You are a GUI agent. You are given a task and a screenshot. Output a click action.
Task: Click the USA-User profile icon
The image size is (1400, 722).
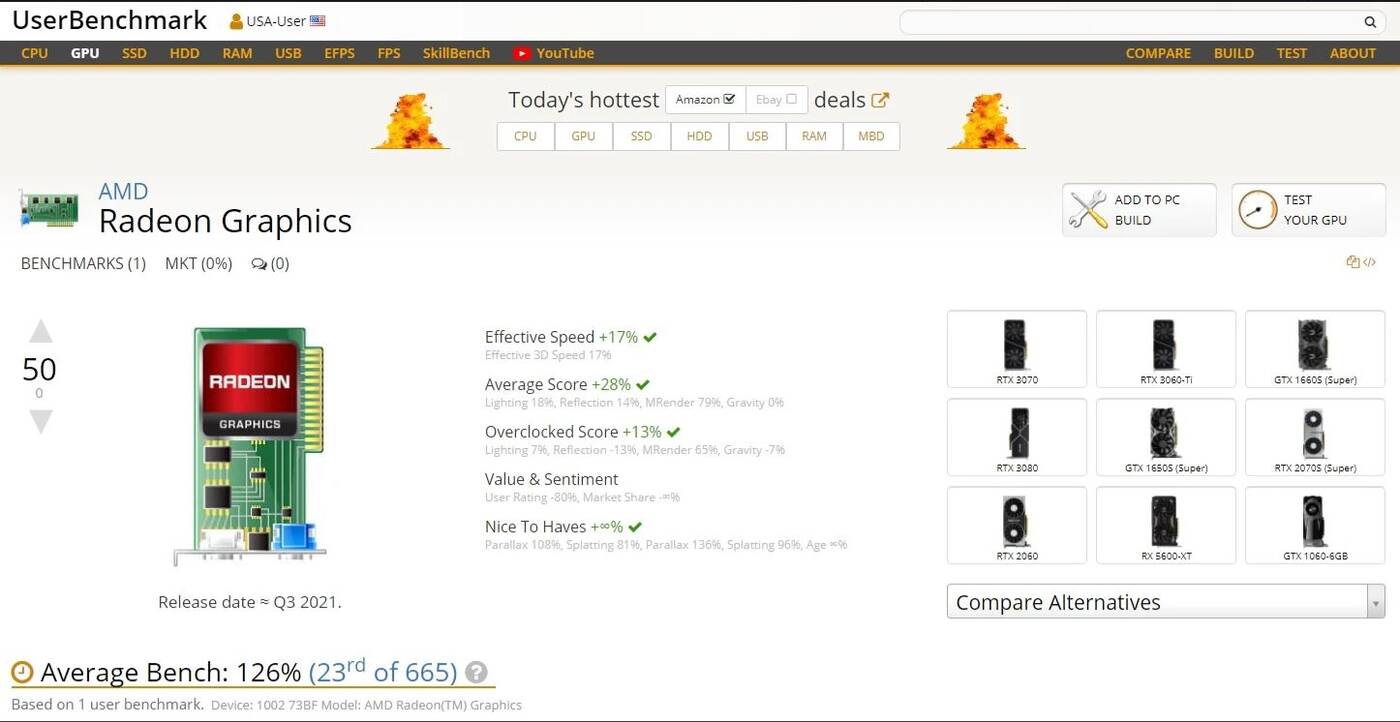coord(236,21)
